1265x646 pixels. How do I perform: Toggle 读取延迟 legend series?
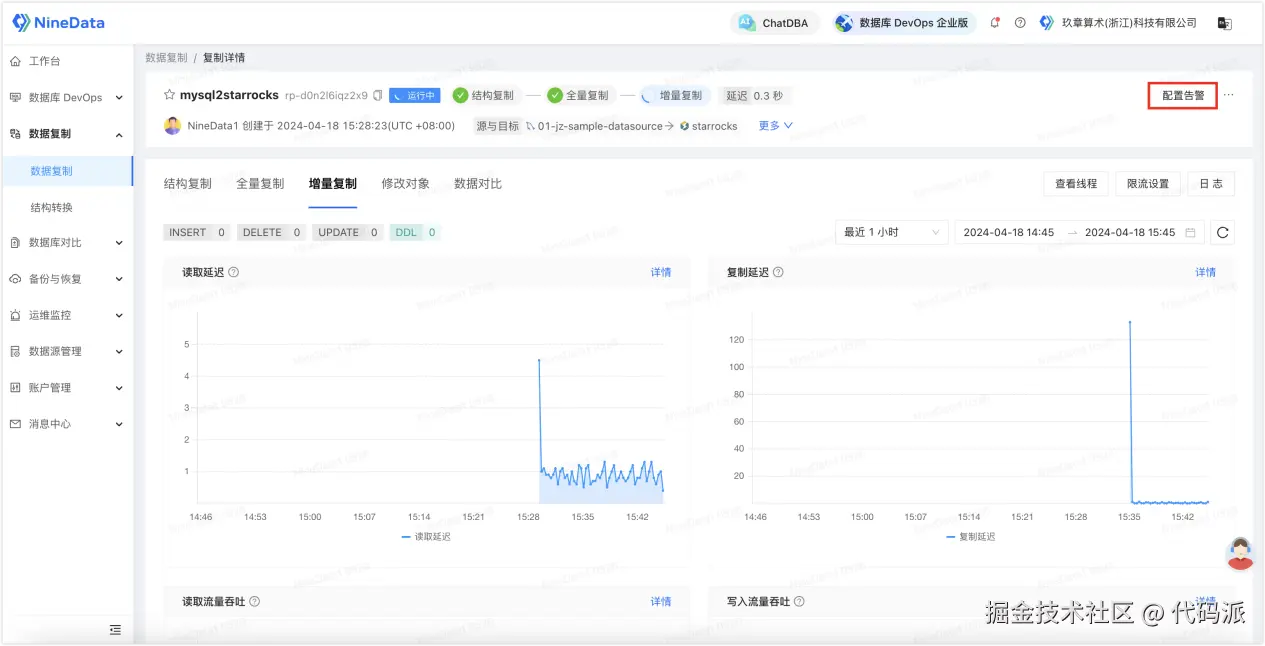click(426, 537)
